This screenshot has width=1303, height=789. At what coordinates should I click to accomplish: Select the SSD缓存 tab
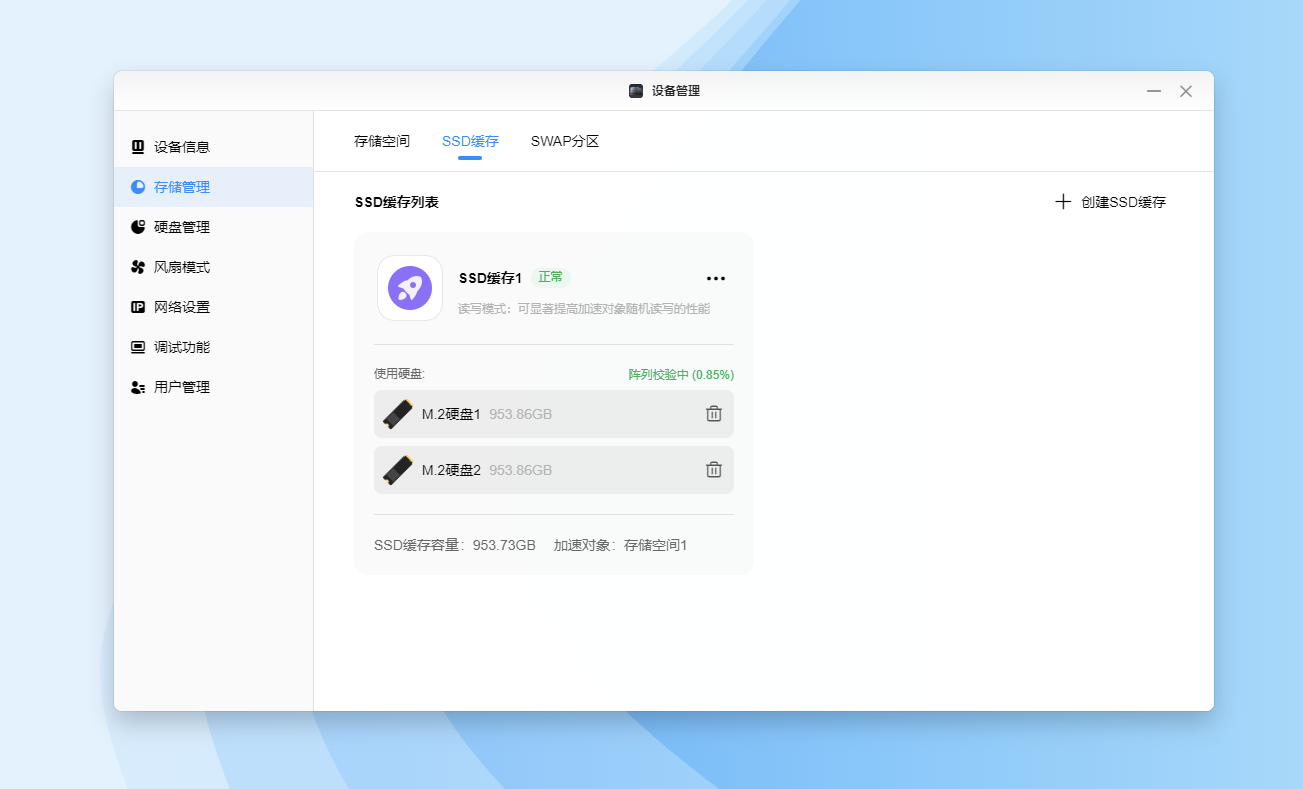(470, 141)
